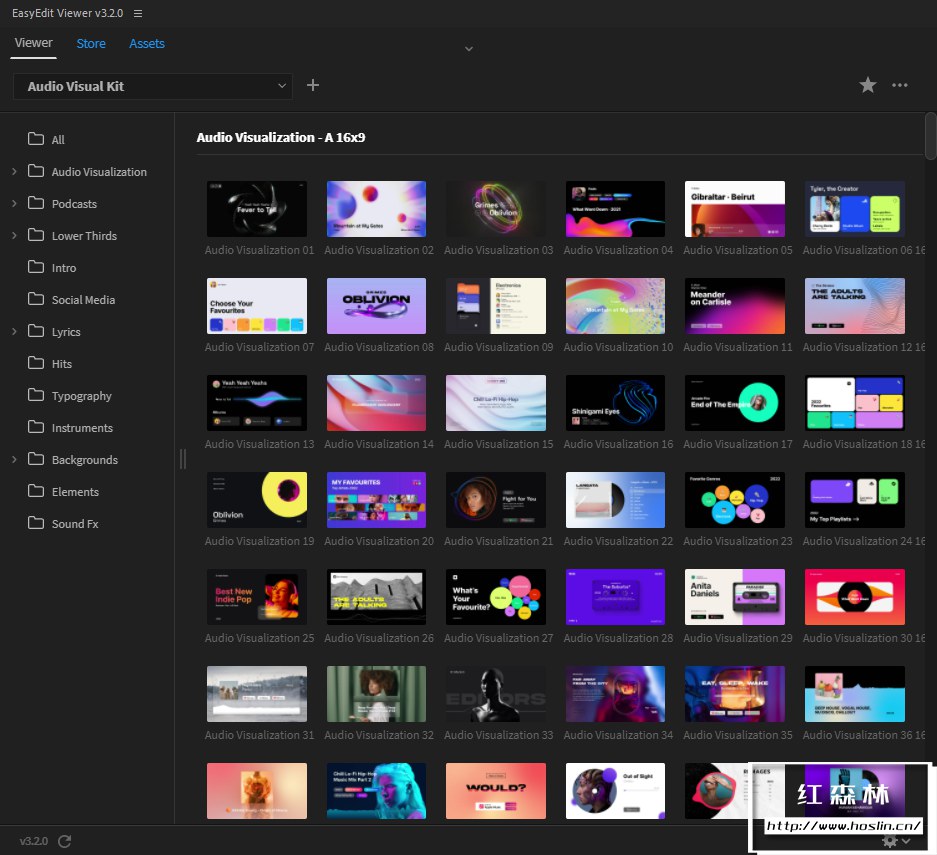Select Audio Visualization 08 Oblivion thumbnail
Viewport: 937px width, 855px height.
pos(376,306)
